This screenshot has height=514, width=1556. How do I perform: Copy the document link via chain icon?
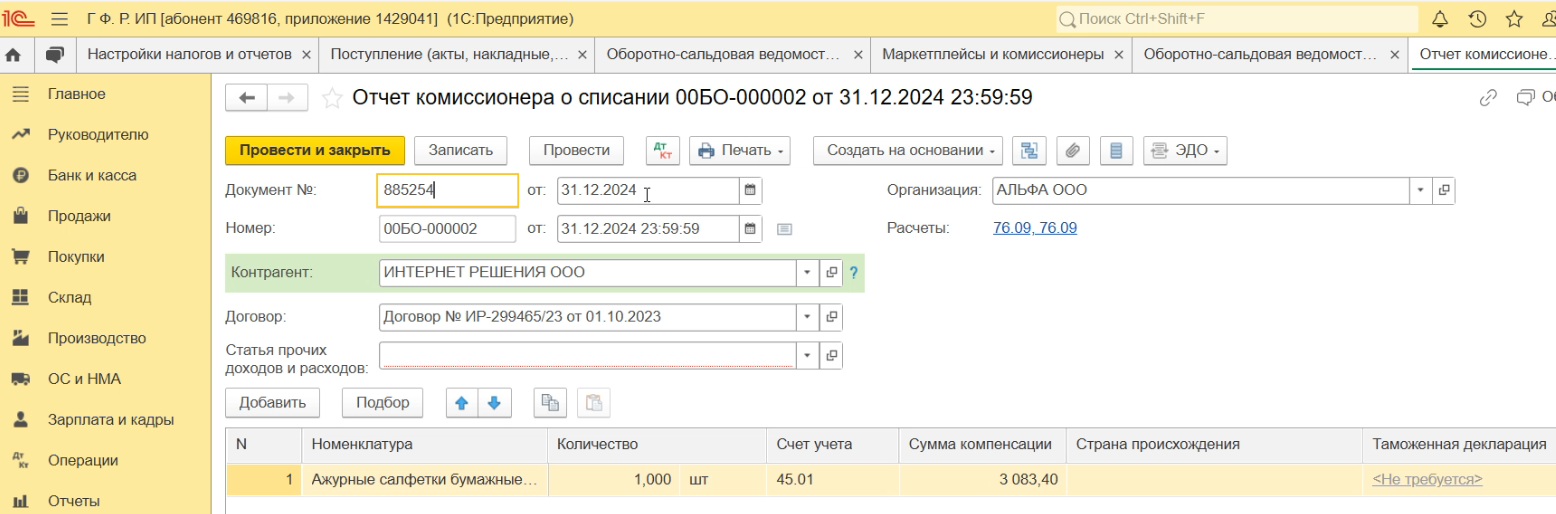click(1487, 98)
